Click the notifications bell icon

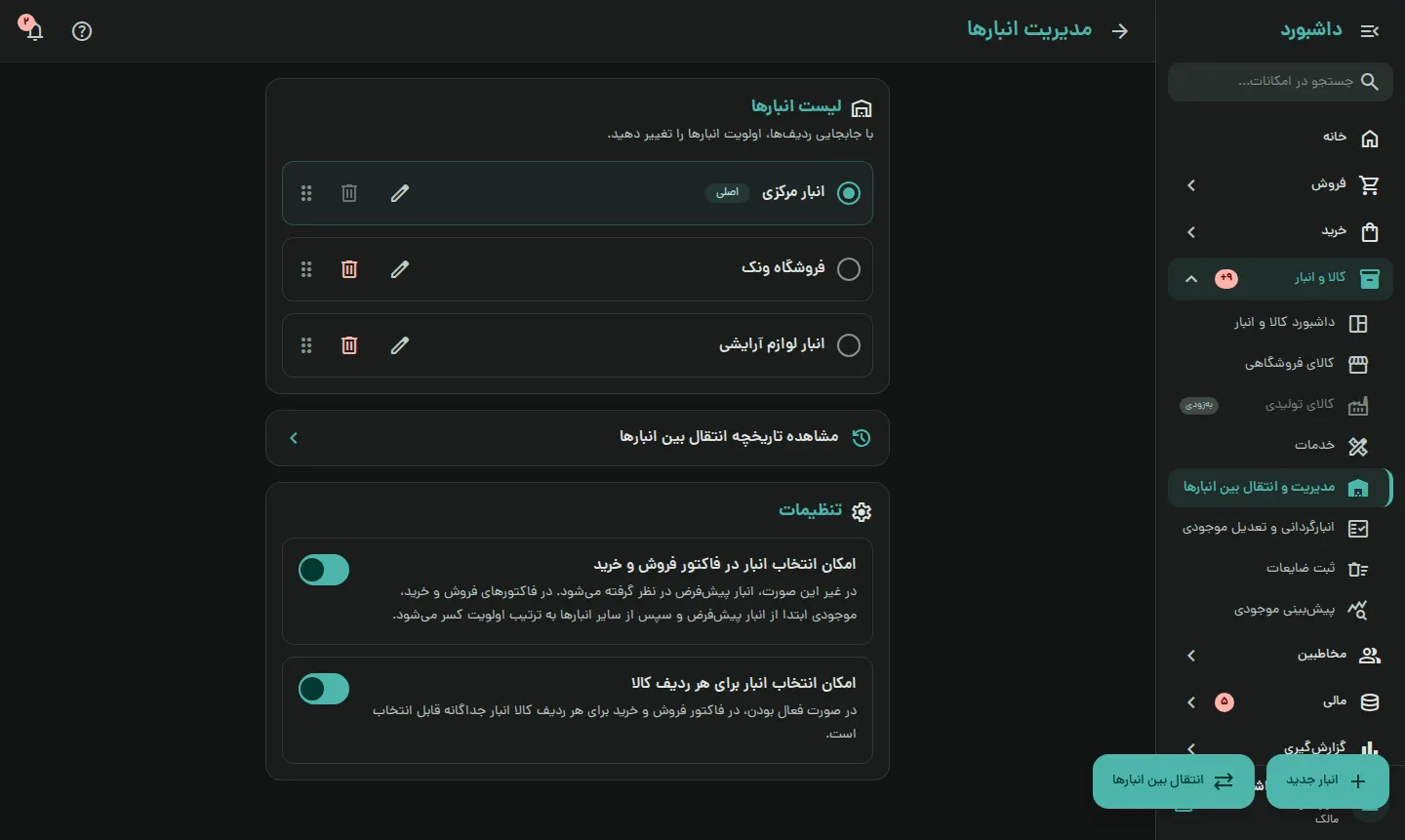pyautogui.click(x=34, y=30)
